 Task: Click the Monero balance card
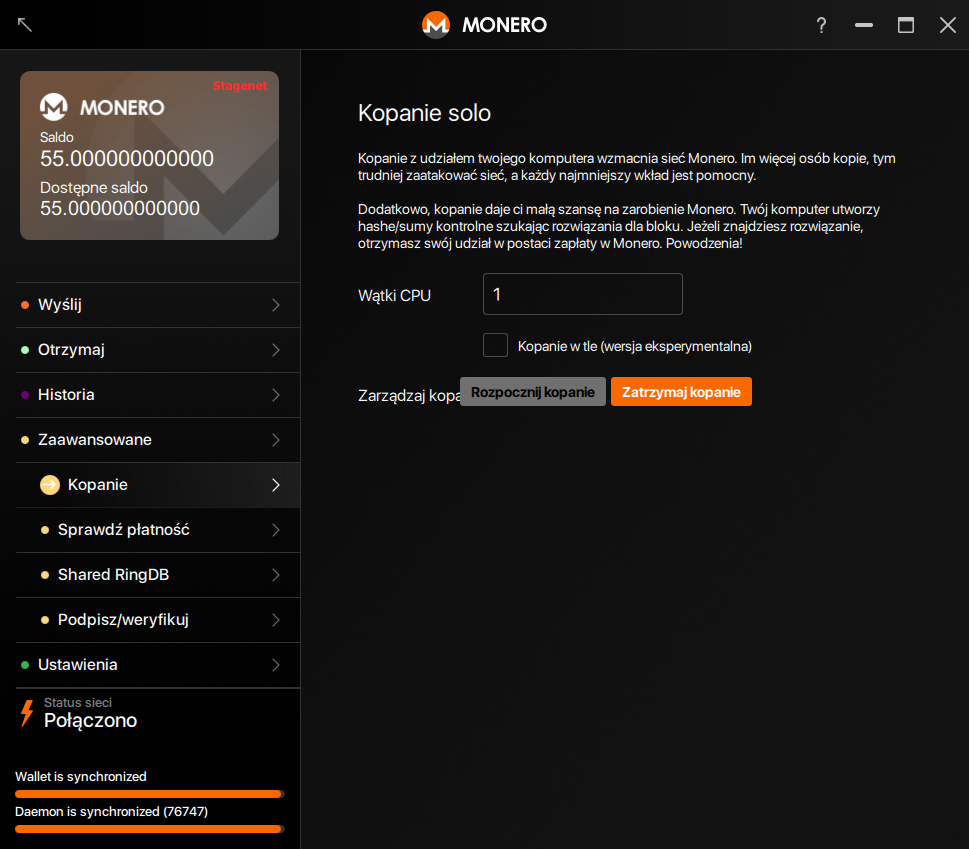pyautogui.click(x=150, y=155)
